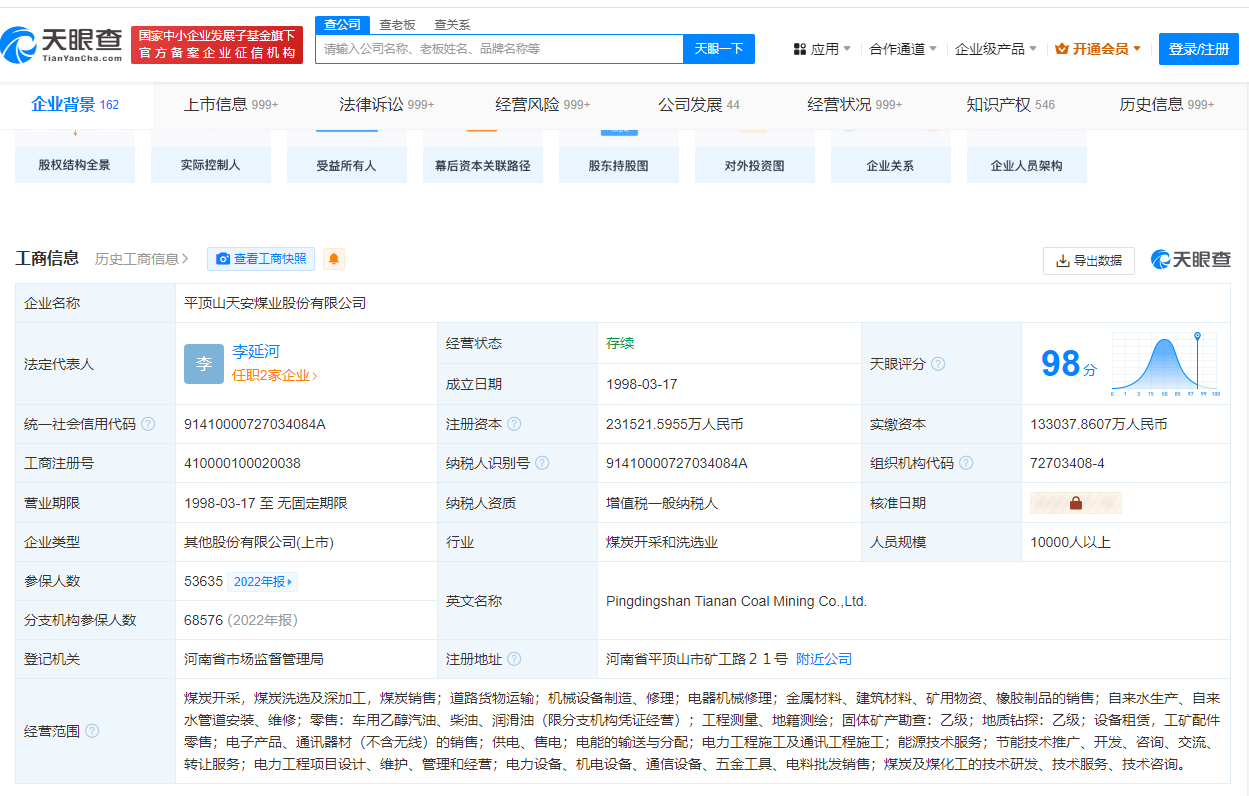Click the 登录/注册 button
The height and width of the screenshot is (796, 1249).
(1198, 48)
